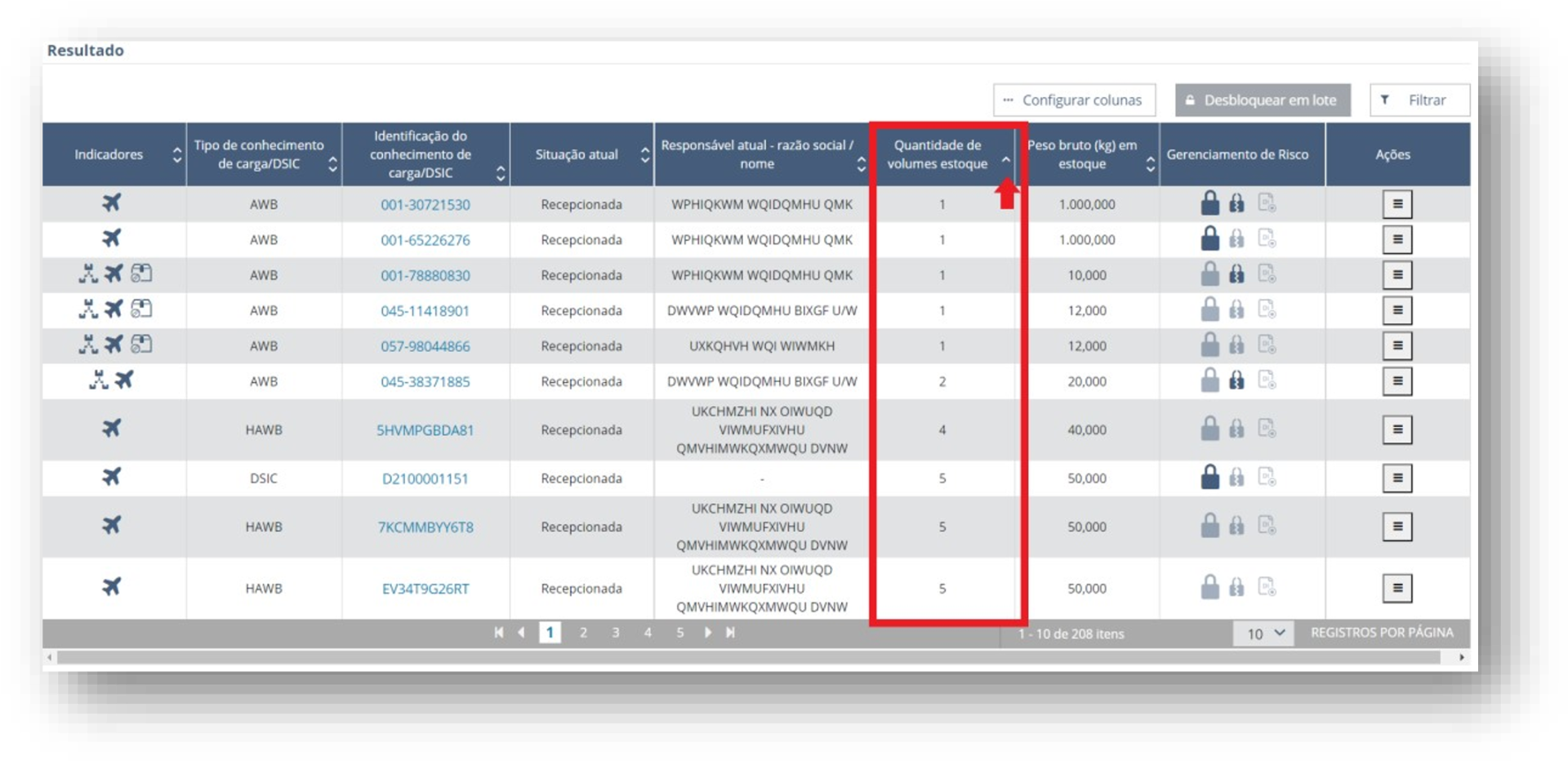Select current page 1

[x=550, y=633]
